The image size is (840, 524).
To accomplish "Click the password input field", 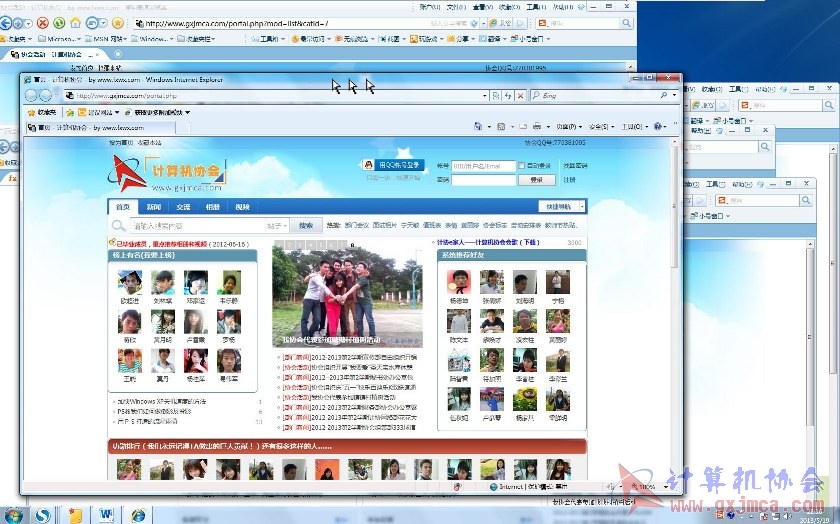I will (483, 180).
